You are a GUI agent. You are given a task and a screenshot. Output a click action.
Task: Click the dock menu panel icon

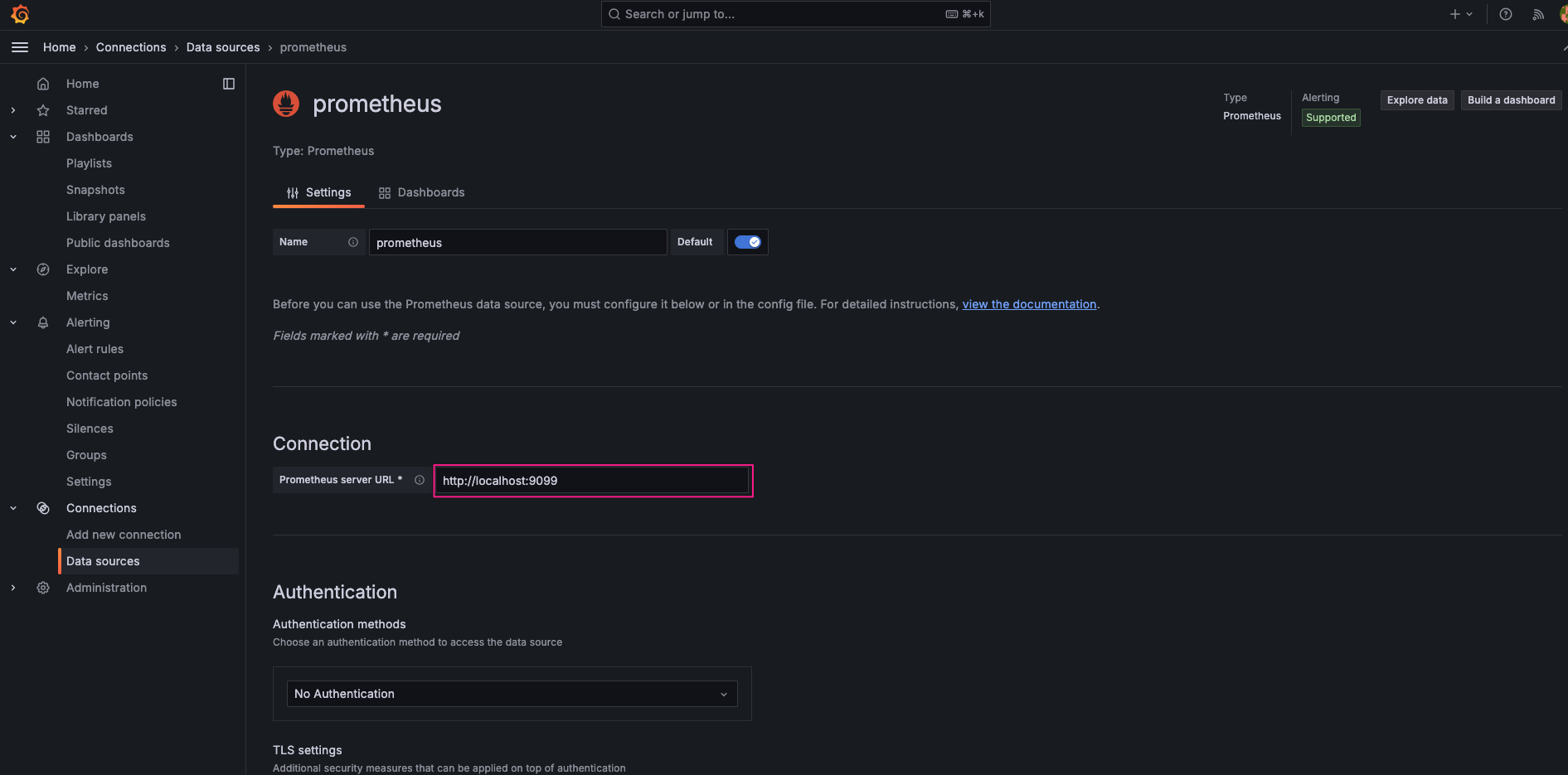coord(229,84)
